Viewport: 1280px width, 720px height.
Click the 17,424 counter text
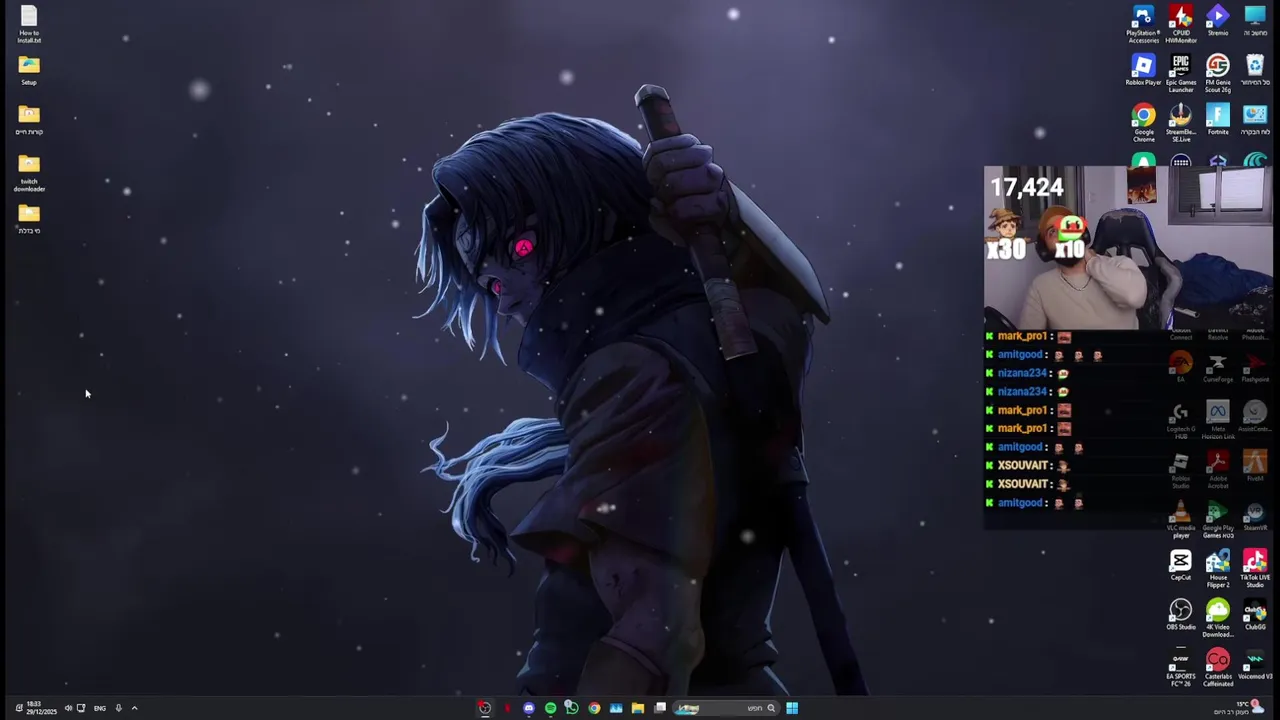tap(1027, 187)
